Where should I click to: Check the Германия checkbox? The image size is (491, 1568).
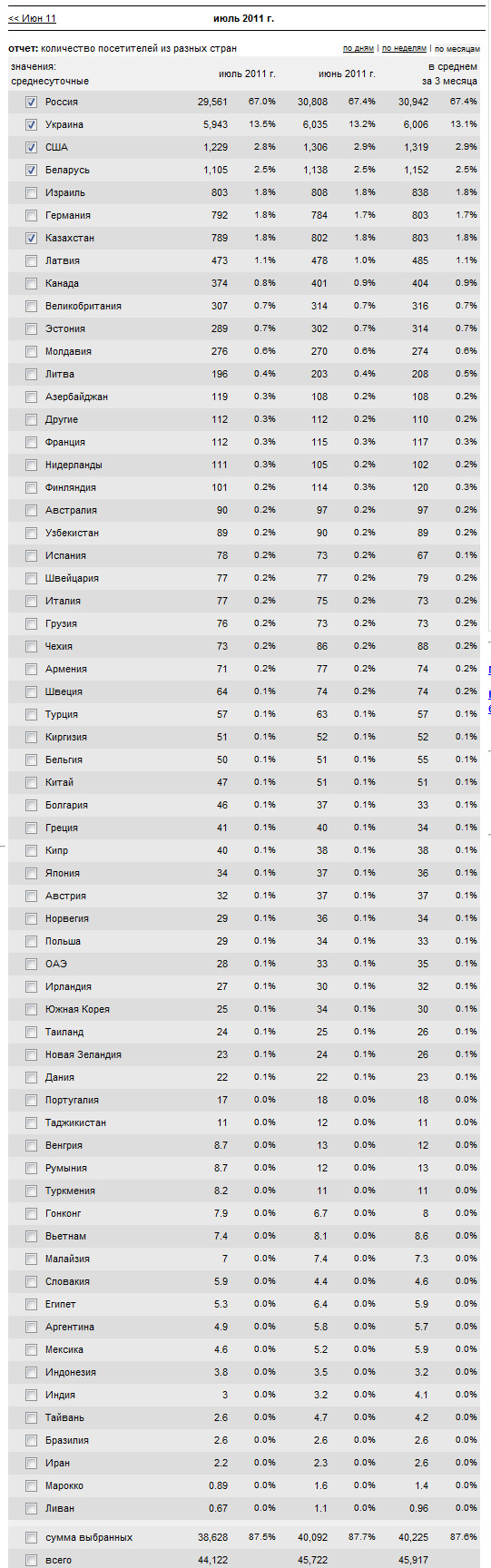pyautogui.click(x=32, y=216)
